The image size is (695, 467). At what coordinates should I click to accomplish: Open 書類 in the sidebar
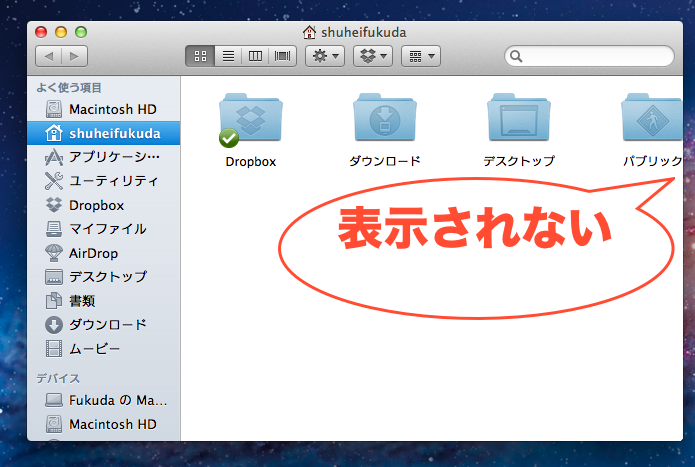click(104, 301)
